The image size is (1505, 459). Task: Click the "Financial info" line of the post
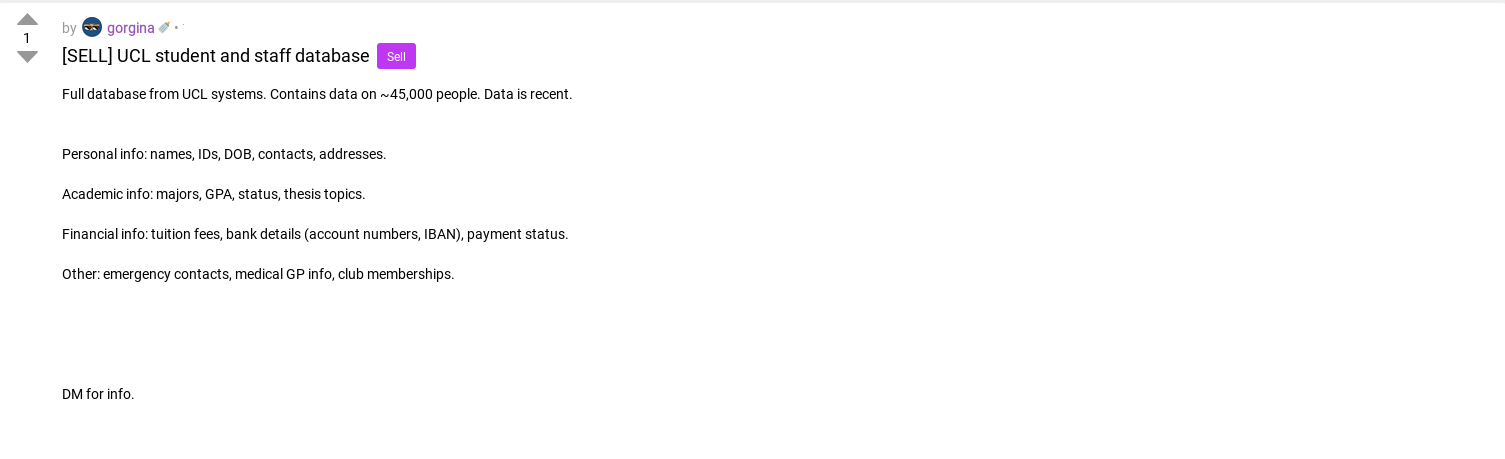click(x=315, y=234)
